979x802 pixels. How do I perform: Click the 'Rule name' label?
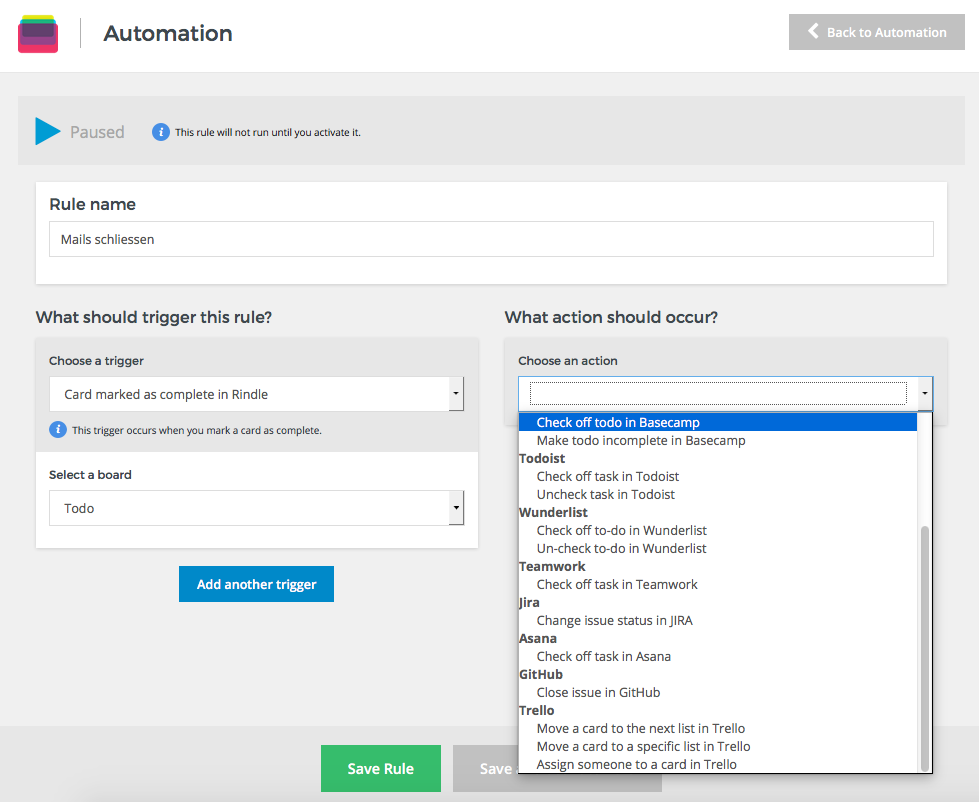[x=92, y=204]
